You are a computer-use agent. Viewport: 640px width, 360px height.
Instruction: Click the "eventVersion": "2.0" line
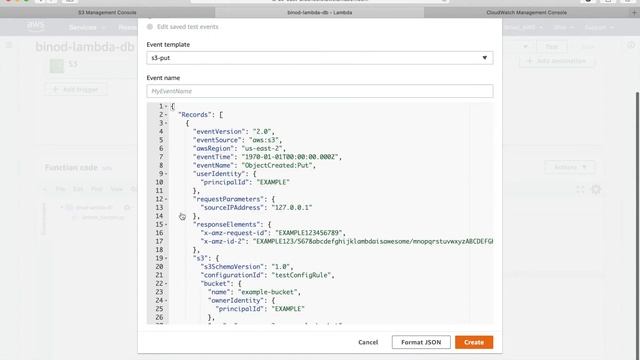tap(233, 131)
